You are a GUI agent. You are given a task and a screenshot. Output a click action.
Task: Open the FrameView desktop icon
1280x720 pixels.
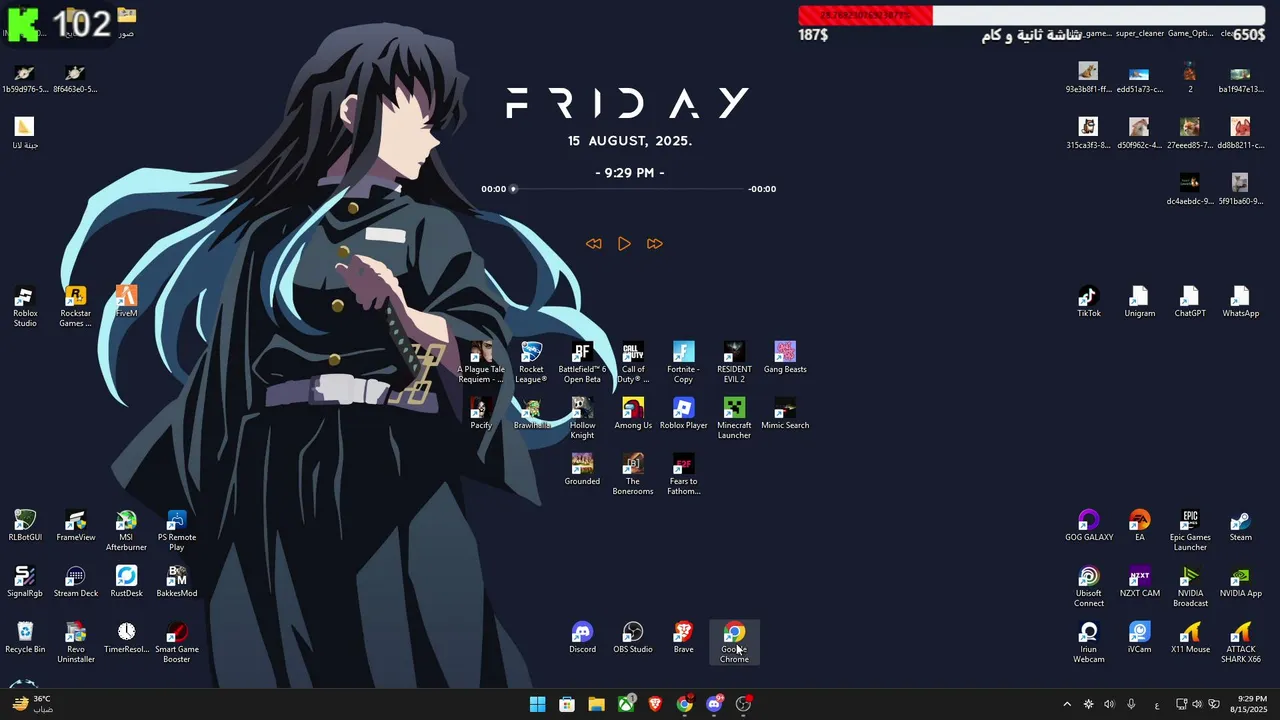pyautogui.click(x=75, y=526)
